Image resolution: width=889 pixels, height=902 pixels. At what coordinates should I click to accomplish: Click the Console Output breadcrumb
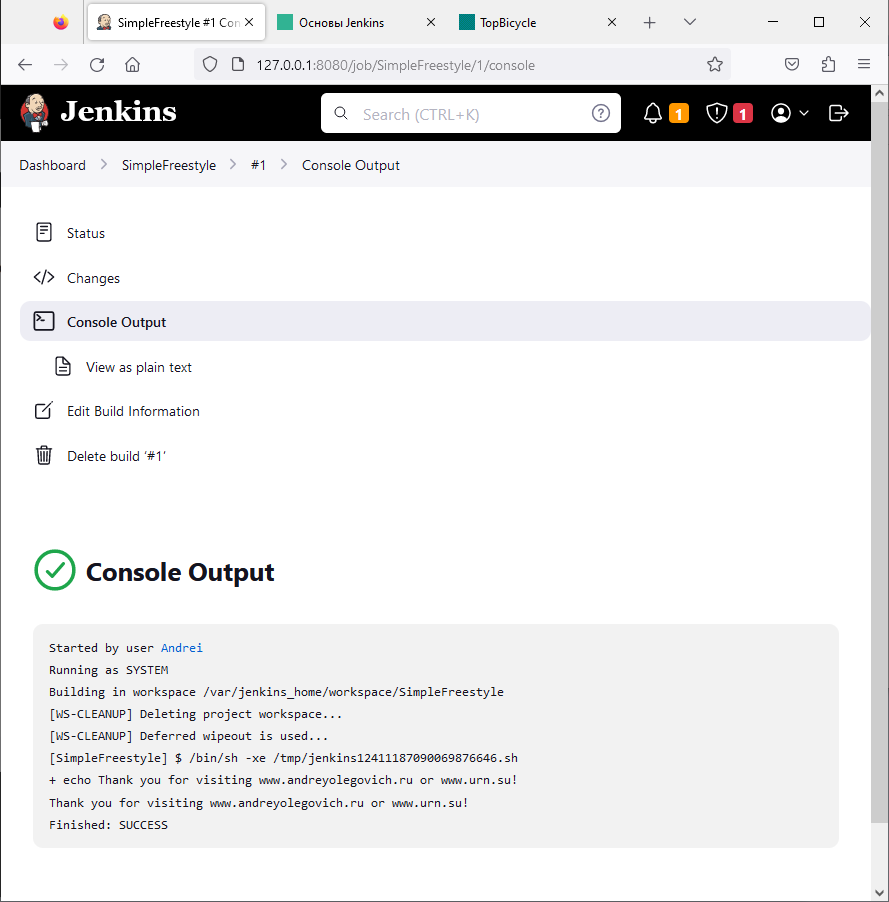coord(350,165)
